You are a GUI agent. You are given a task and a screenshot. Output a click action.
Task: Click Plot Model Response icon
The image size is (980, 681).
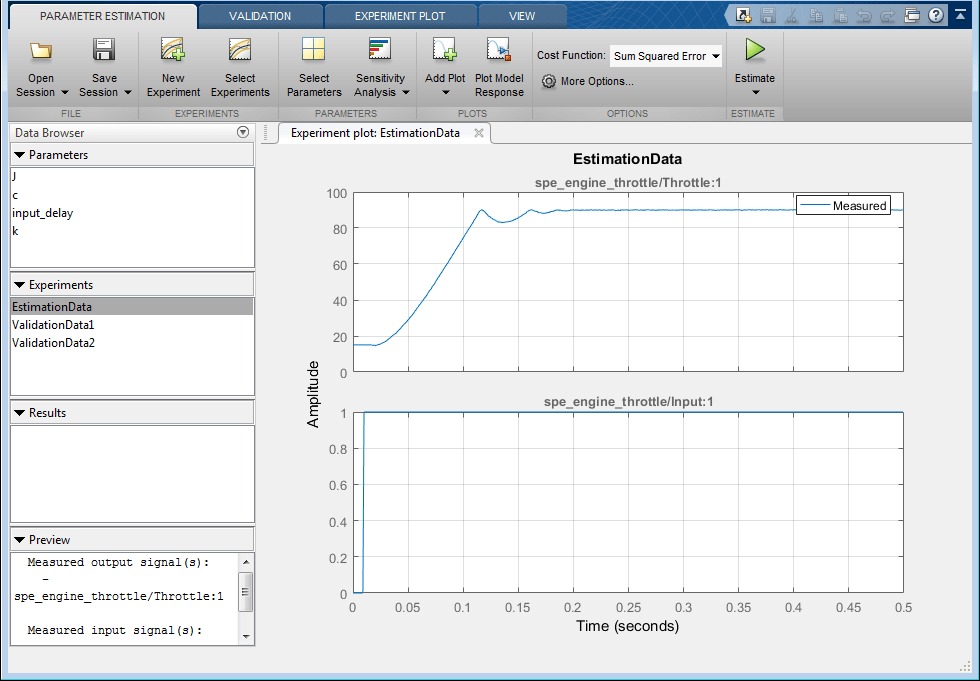coord(499,49)
